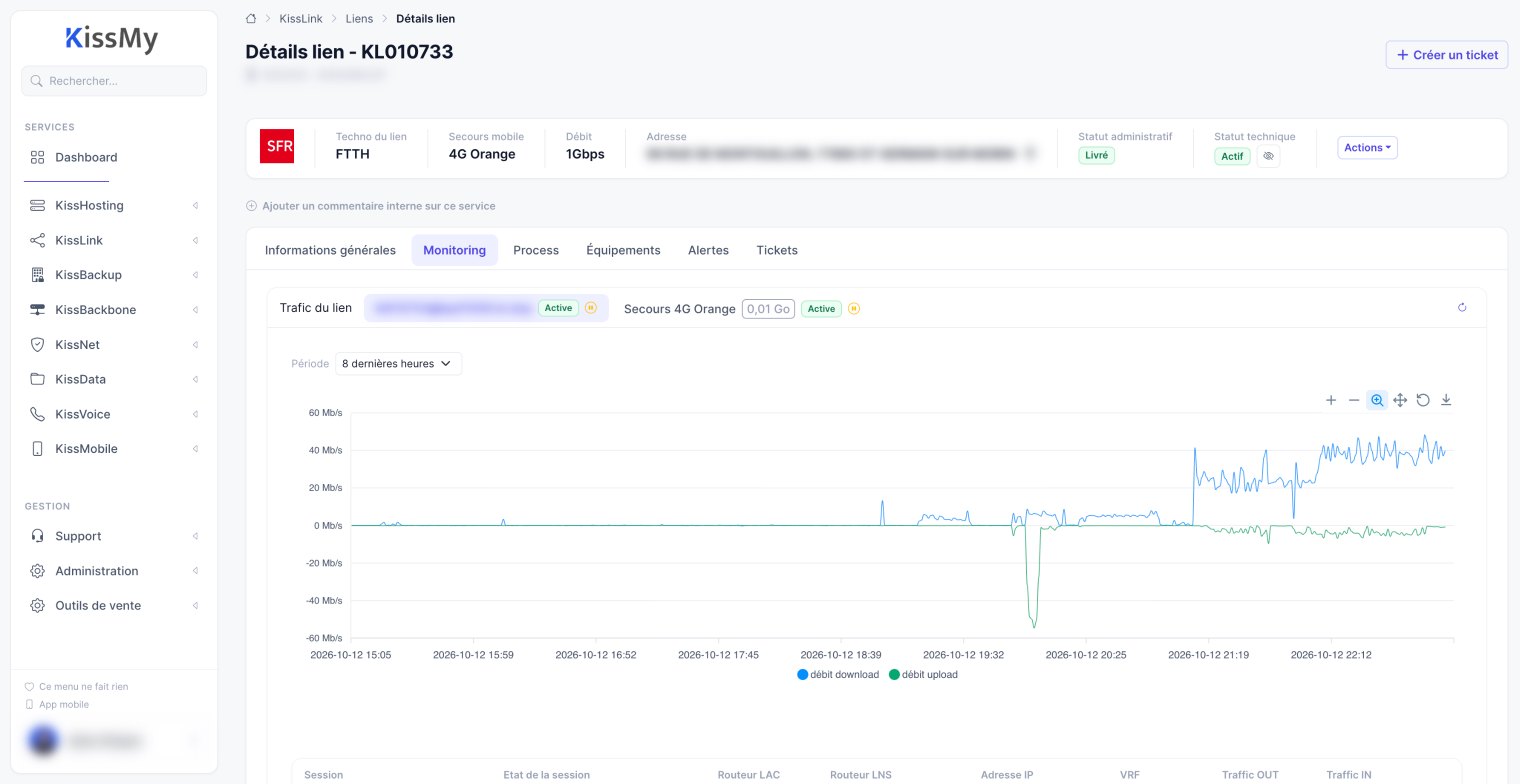Open the user profile at sidebar bottom
The height and width of the screenshot is (784, 1520).
[x=112, y=741]
